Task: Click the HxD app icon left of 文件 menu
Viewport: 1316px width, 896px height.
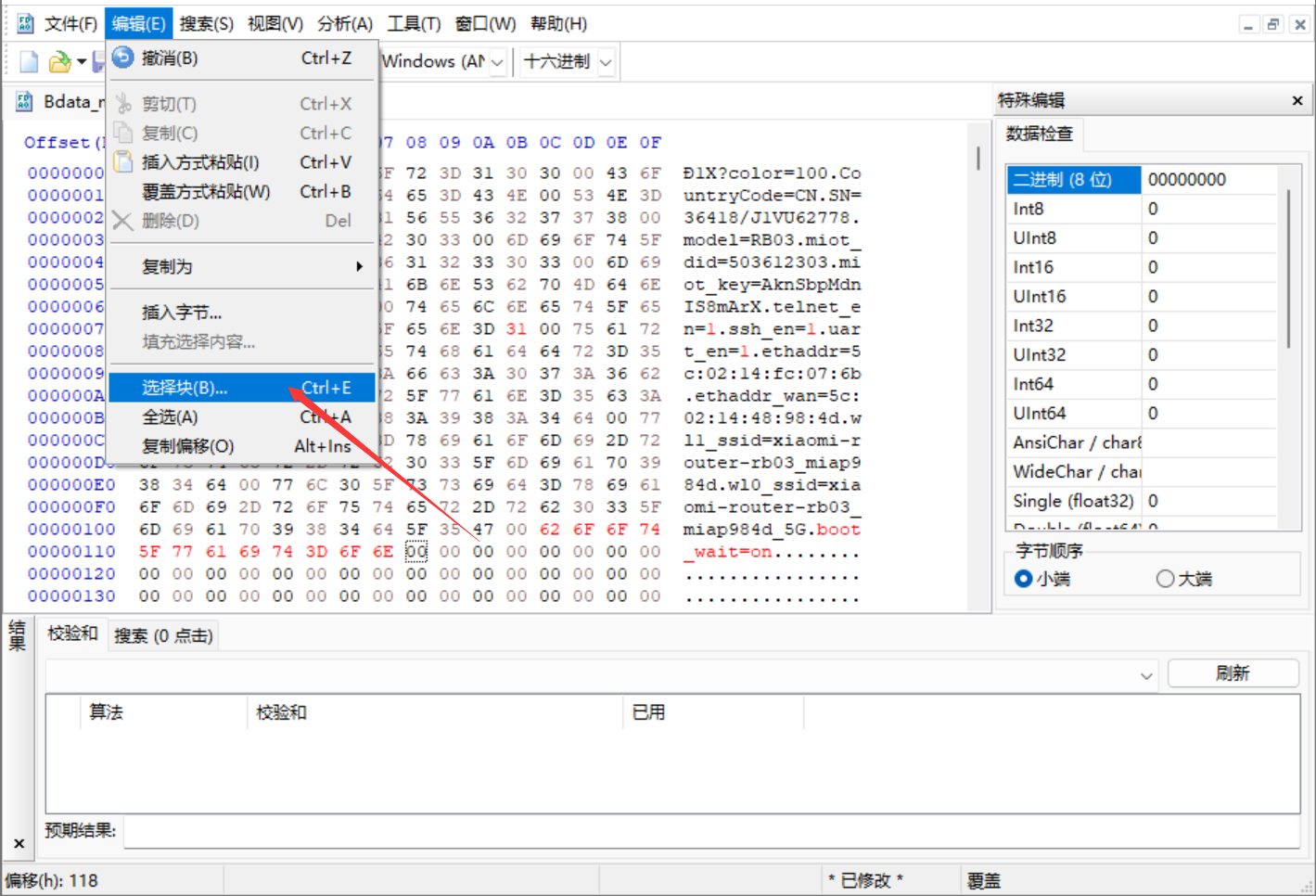Action: coord(25,23)
